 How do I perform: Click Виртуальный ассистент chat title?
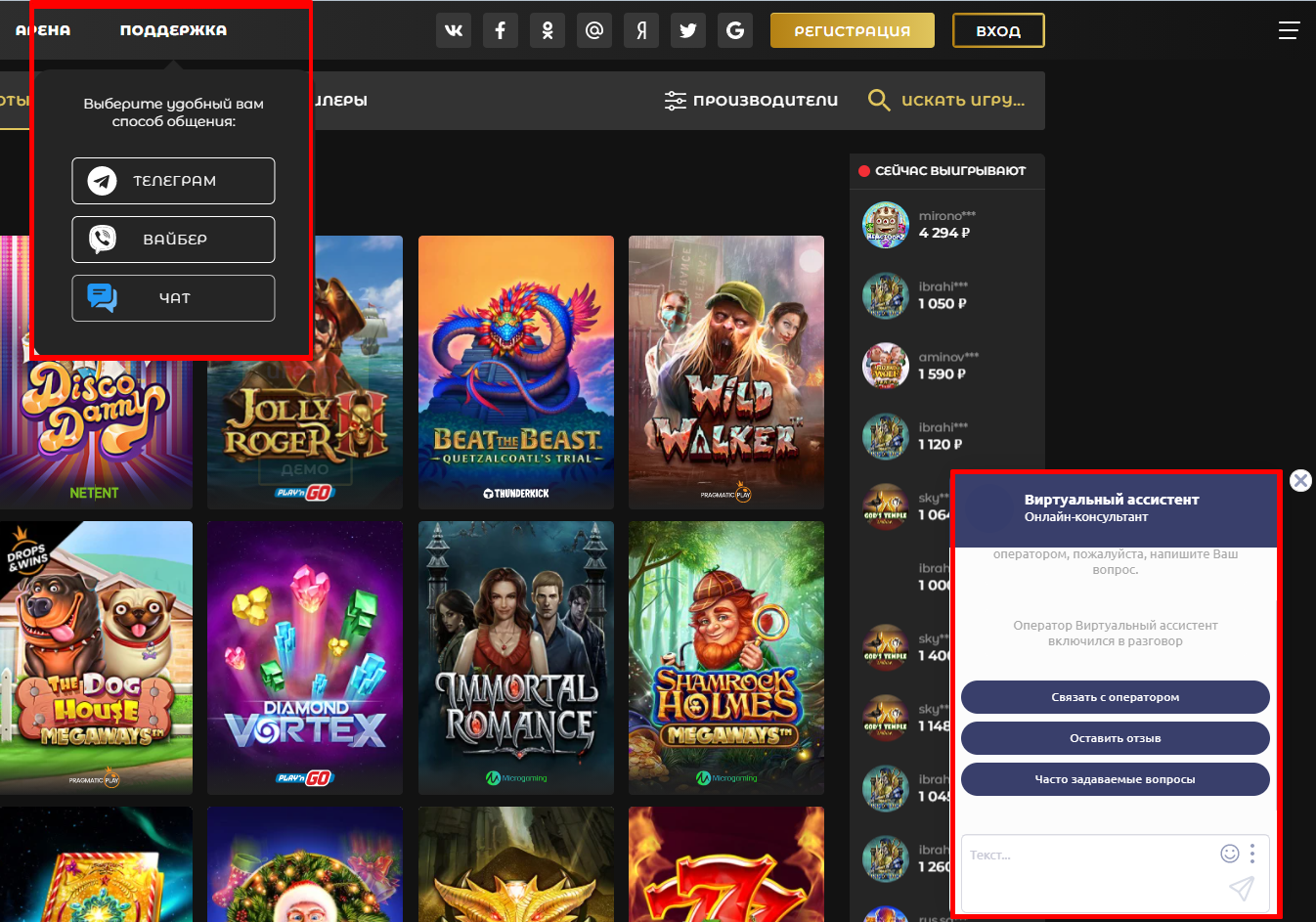pyautogui.click(x=1112, y=500)
